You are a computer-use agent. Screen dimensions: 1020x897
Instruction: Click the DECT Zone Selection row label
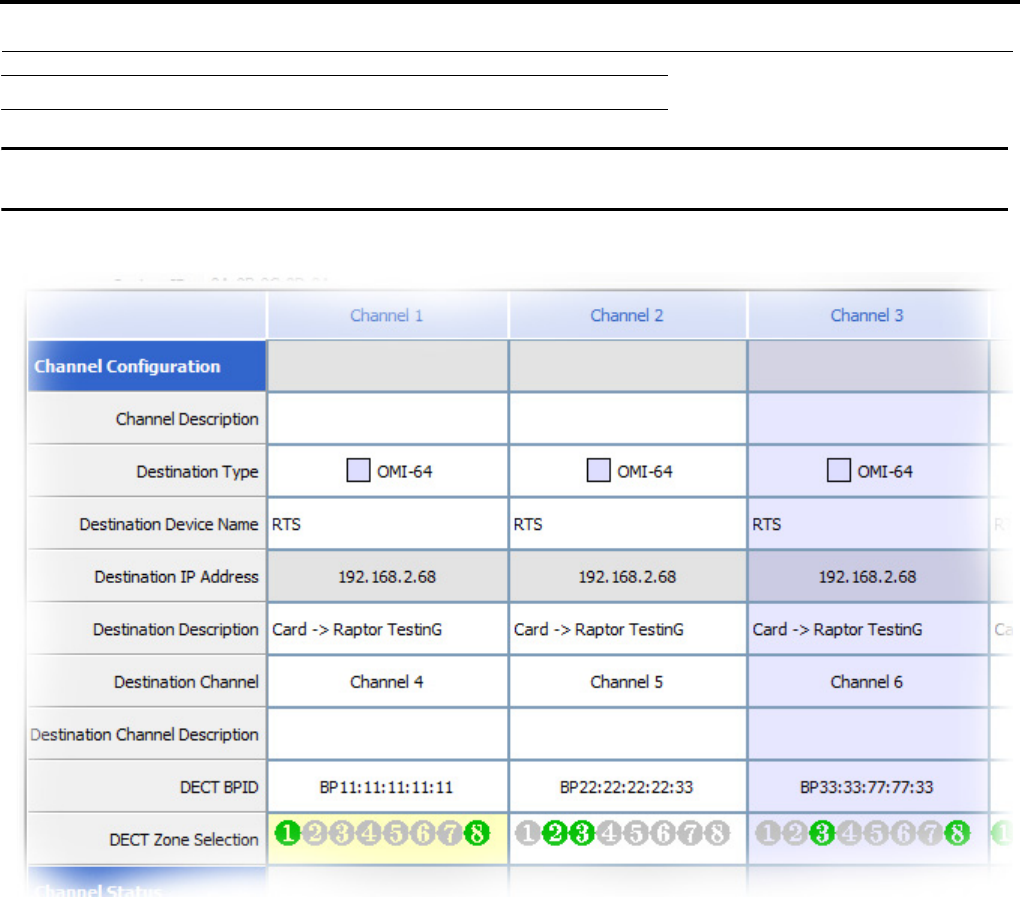183,840
